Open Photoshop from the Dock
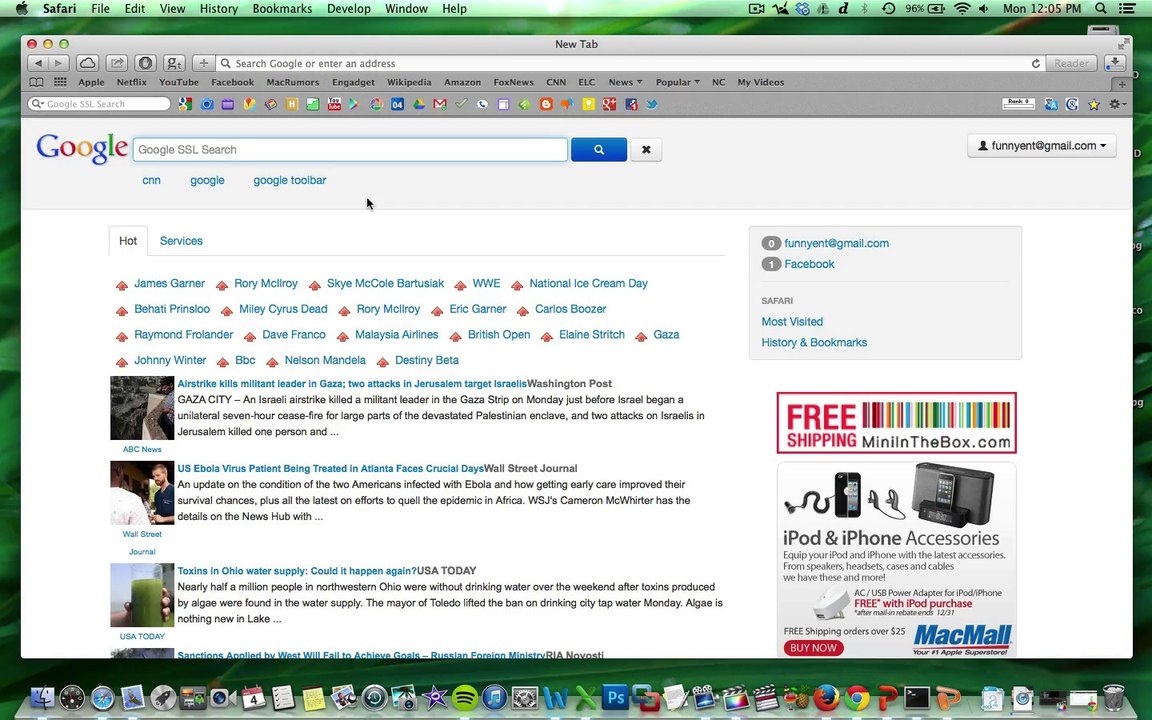Image resolution: width=1152 pixels, height=720 pixels. pyautogui.click(x=615, y=696)
